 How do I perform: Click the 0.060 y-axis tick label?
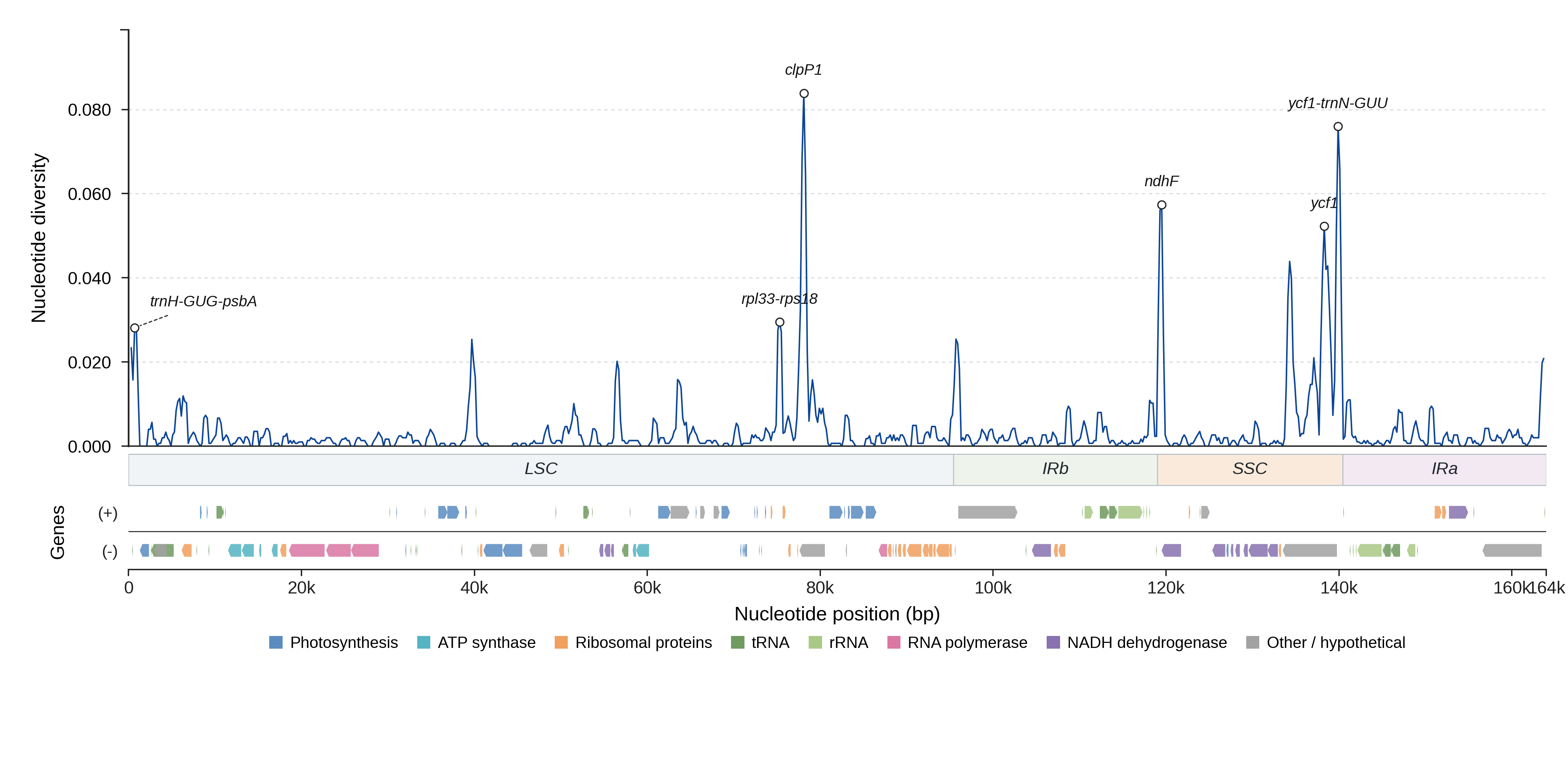point(90,194)
